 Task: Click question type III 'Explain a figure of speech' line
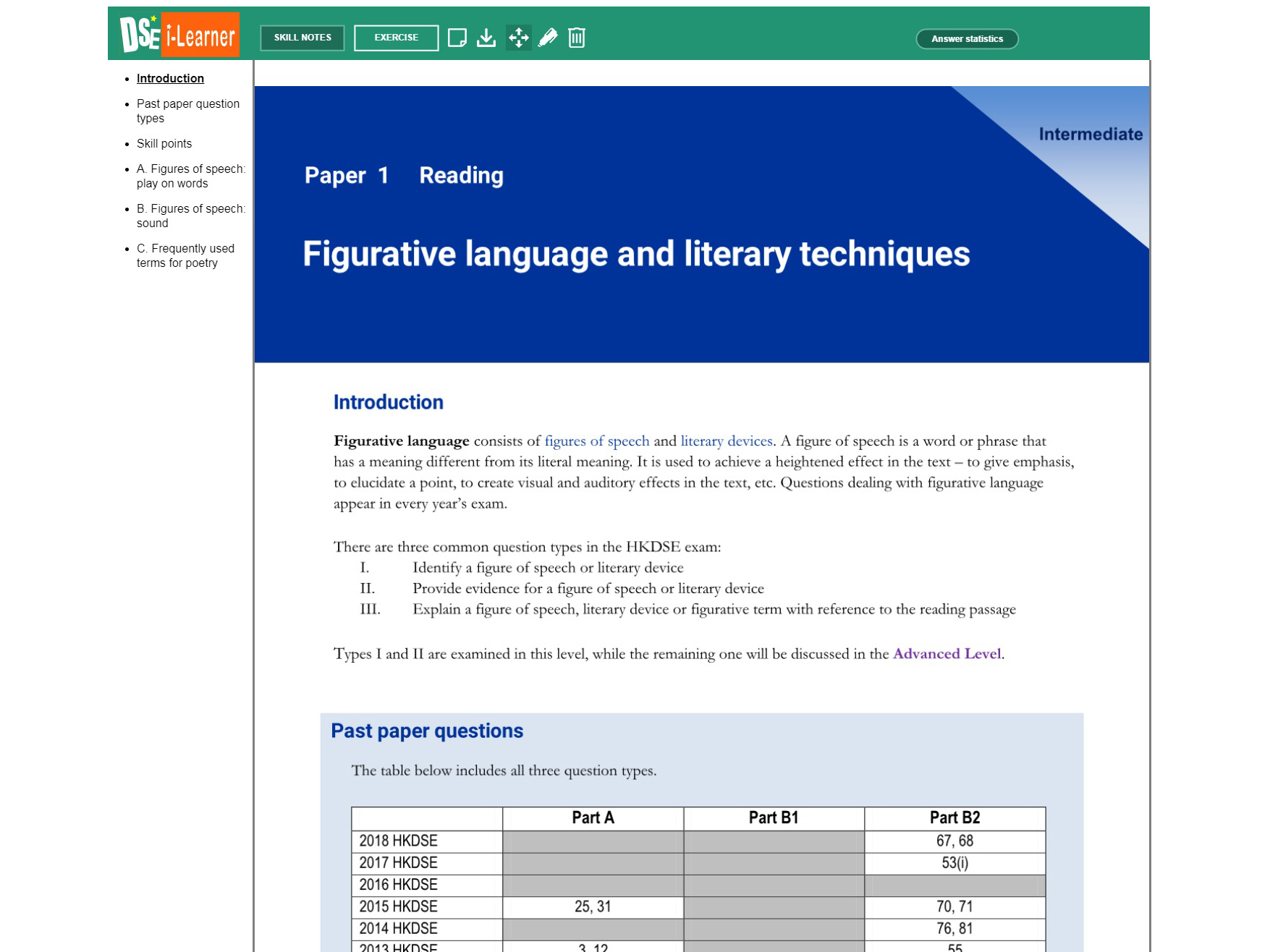714,609
